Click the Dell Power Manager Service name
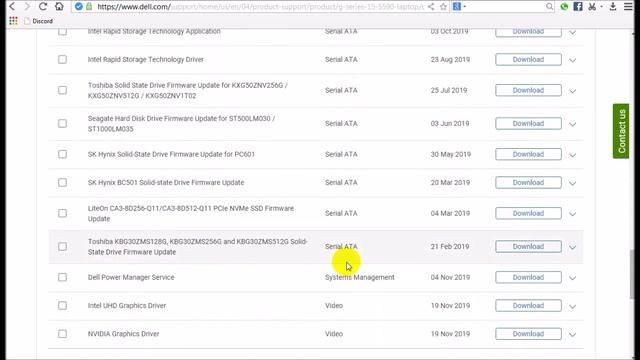 [131, 277]
